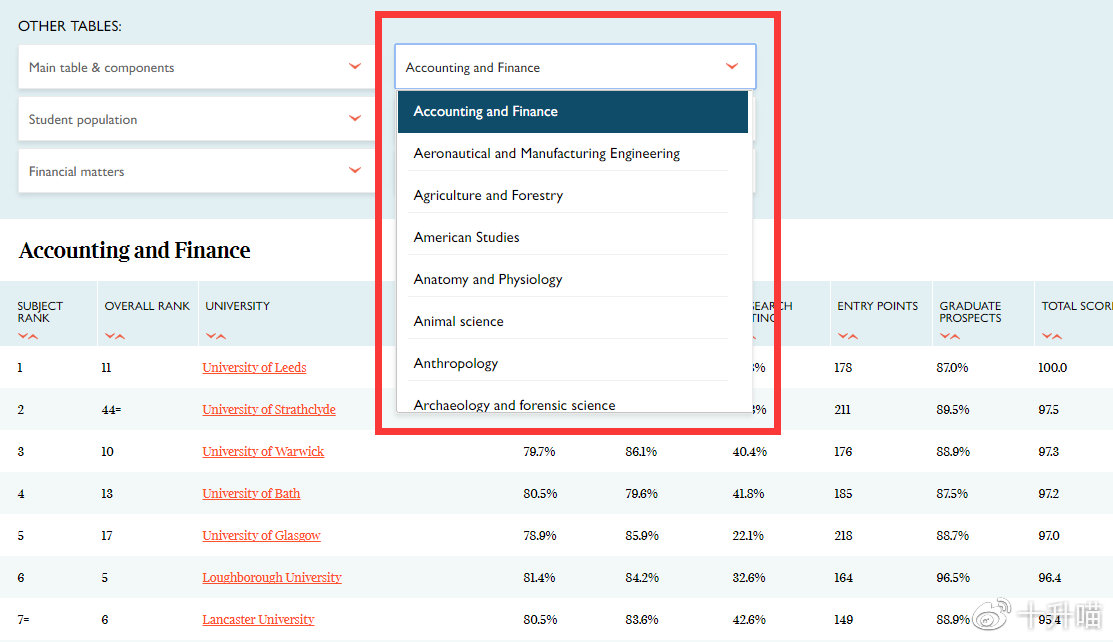Click Strathclyde overall rank 44=
Image resolution: width=1113 pixels, height=642 pixels.
(111, 410)
